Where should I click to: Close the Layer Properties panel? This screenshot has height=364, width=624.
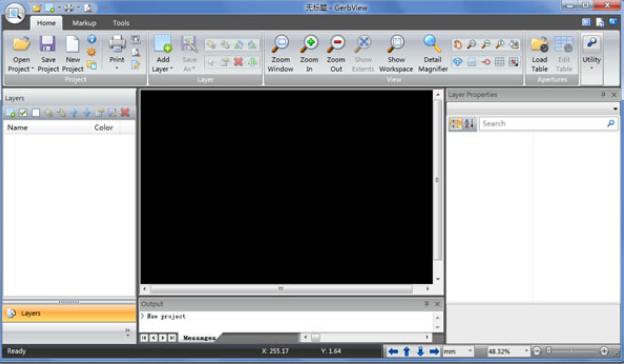(614, 95)
